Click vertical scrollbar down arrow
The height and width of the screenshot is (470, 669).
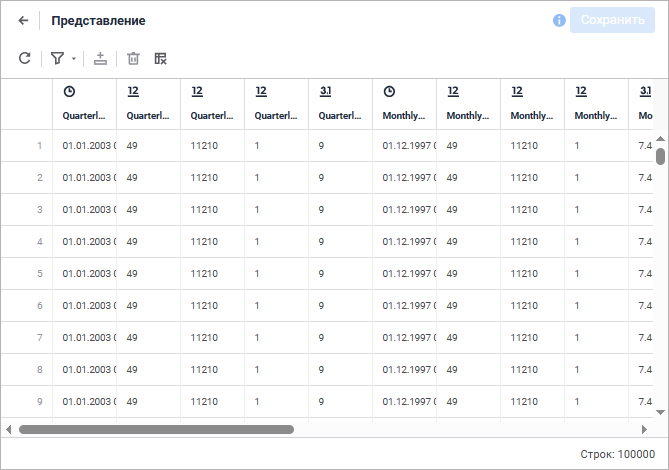pyautogui.click(x=660, y=411)
